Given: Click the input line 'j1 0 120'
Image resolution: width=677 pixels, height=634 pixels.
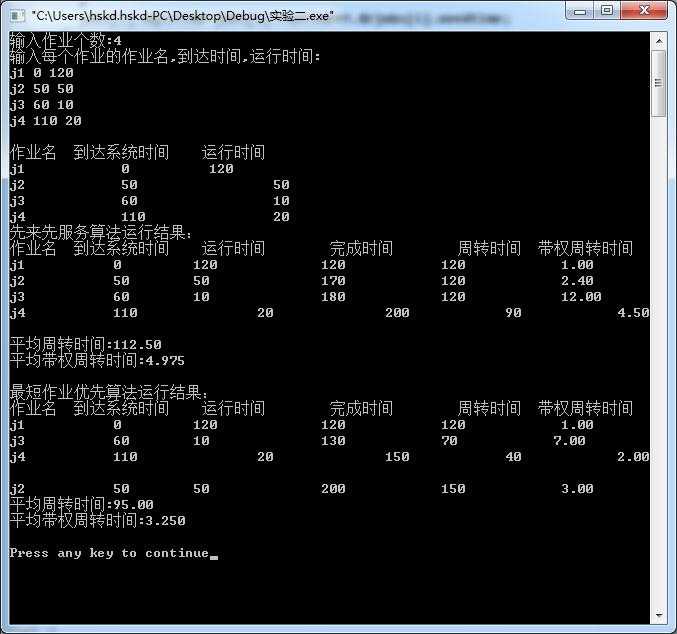Looking at the screenshot, I should (x=41, y=73).
